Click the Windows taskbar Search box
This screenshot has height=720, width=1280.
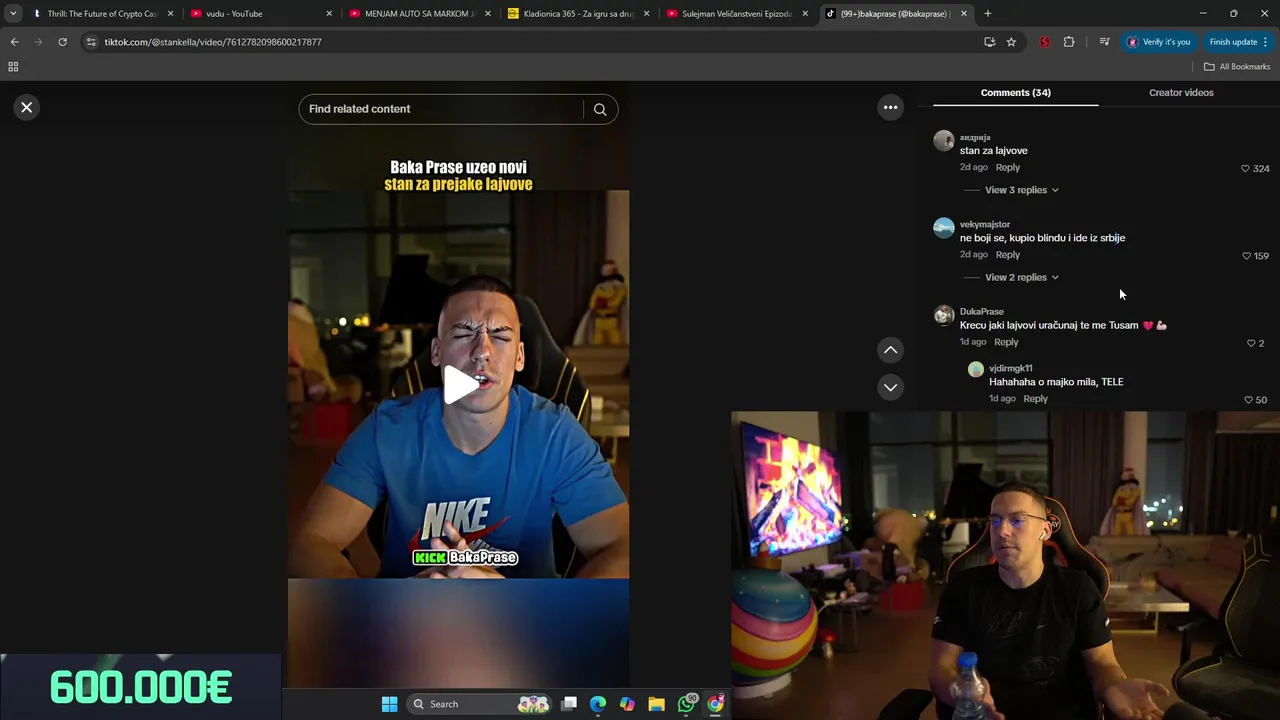click(481, 704)
